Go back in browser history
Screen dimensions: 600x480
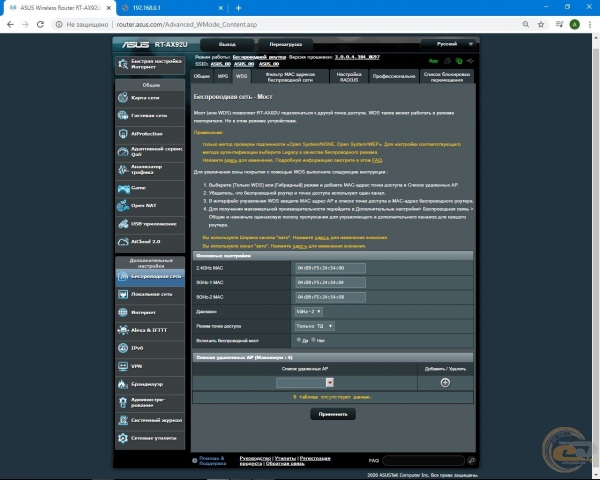(10, 24)
